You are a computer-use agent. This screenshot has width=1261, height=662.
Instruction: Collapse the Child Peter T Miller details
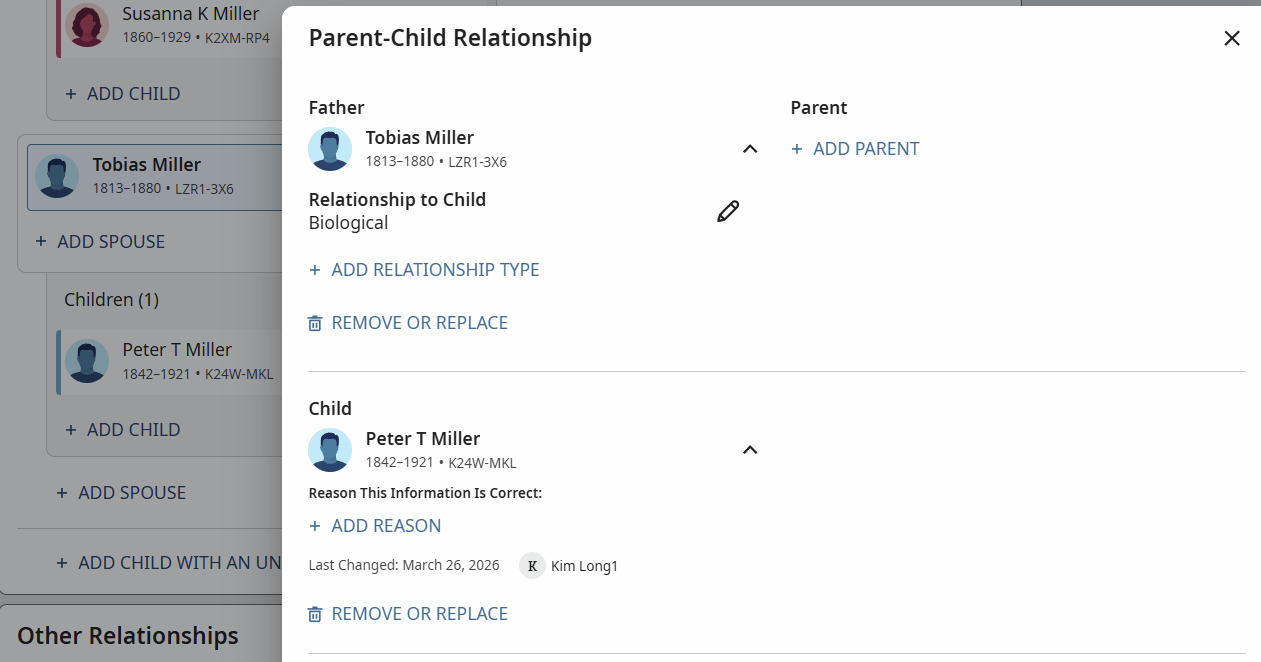(x=750, y=450)
